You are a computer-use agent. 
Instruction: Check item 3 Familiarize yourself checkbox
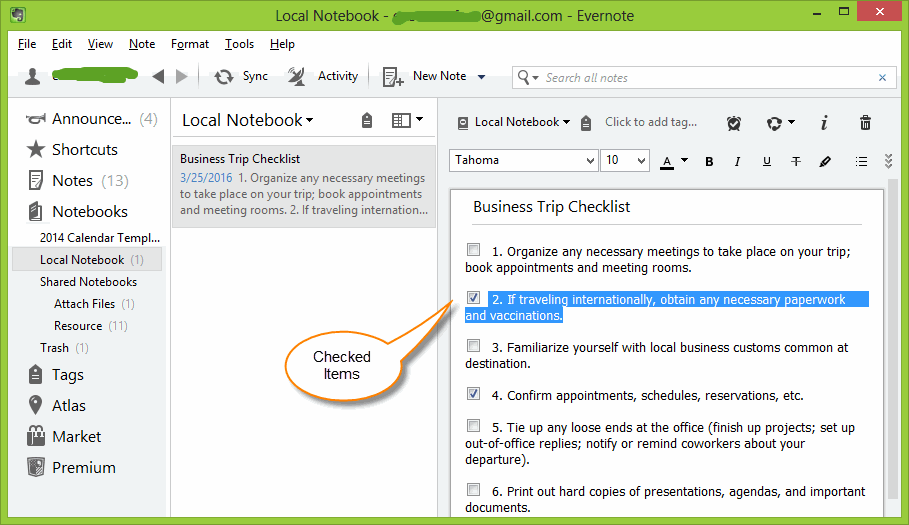point(474,346)
